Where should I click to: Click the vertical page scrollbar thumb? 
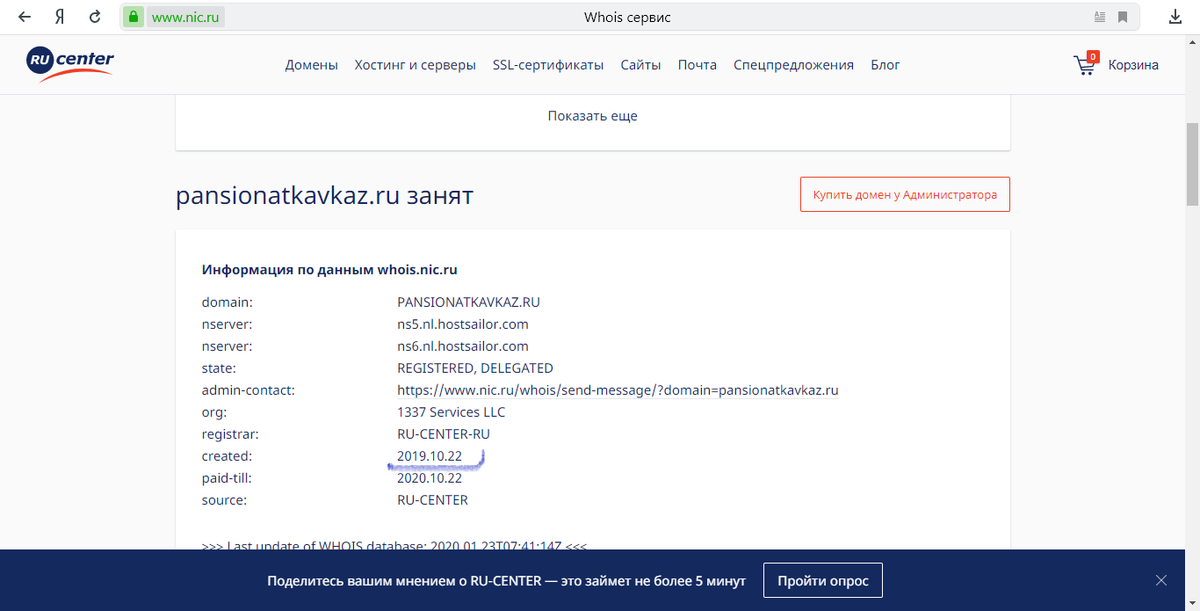(1191, 163)
